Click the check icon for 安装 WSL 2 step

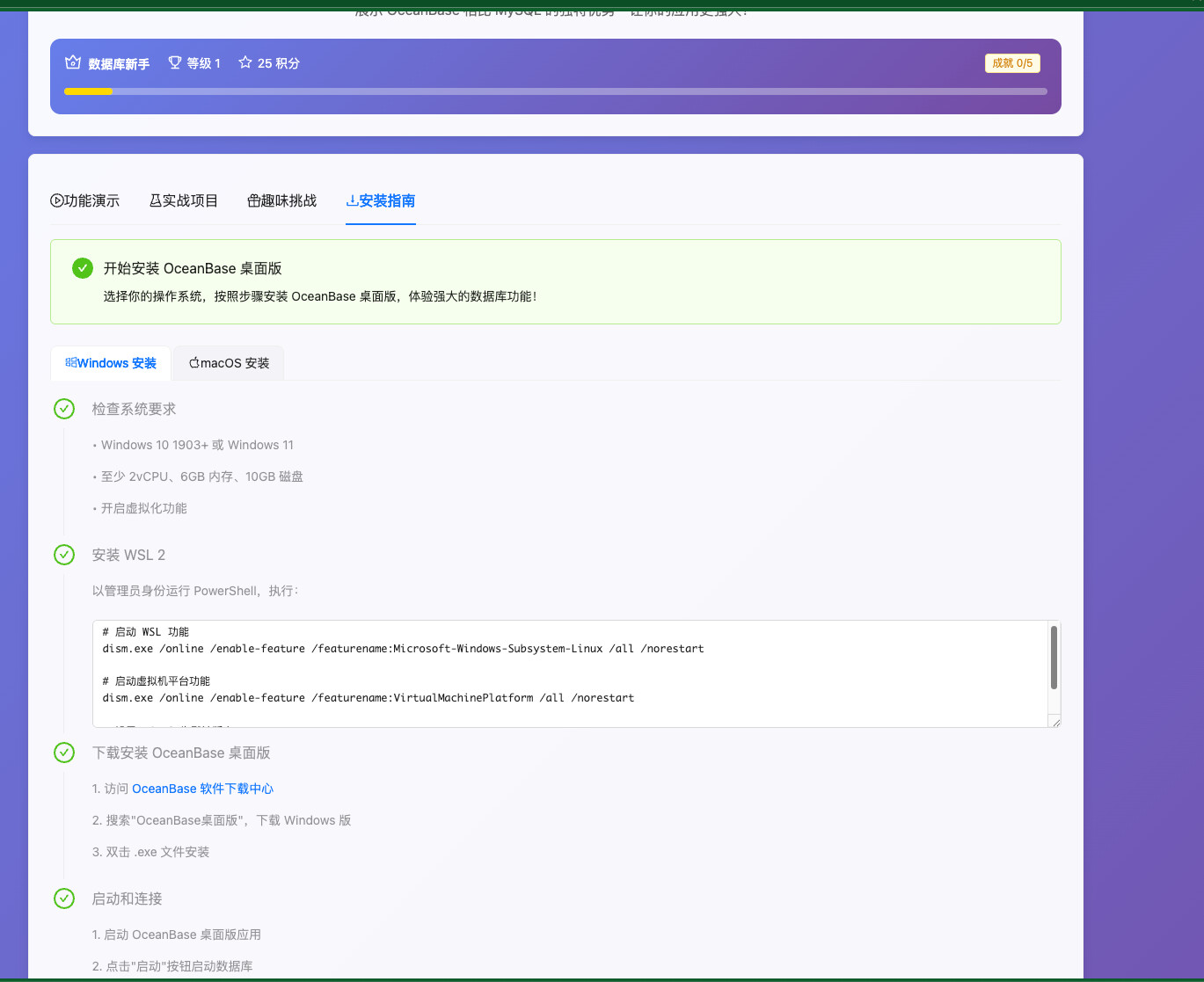click(64, 555)
